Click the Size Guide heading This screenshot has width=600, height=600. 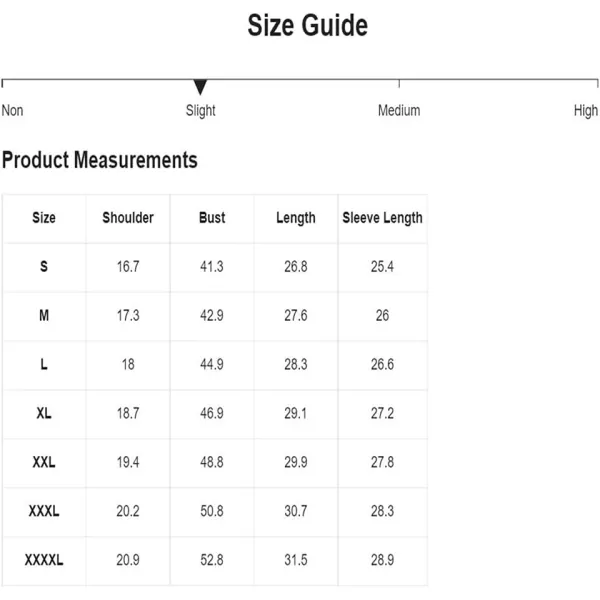tap(308, 25)
